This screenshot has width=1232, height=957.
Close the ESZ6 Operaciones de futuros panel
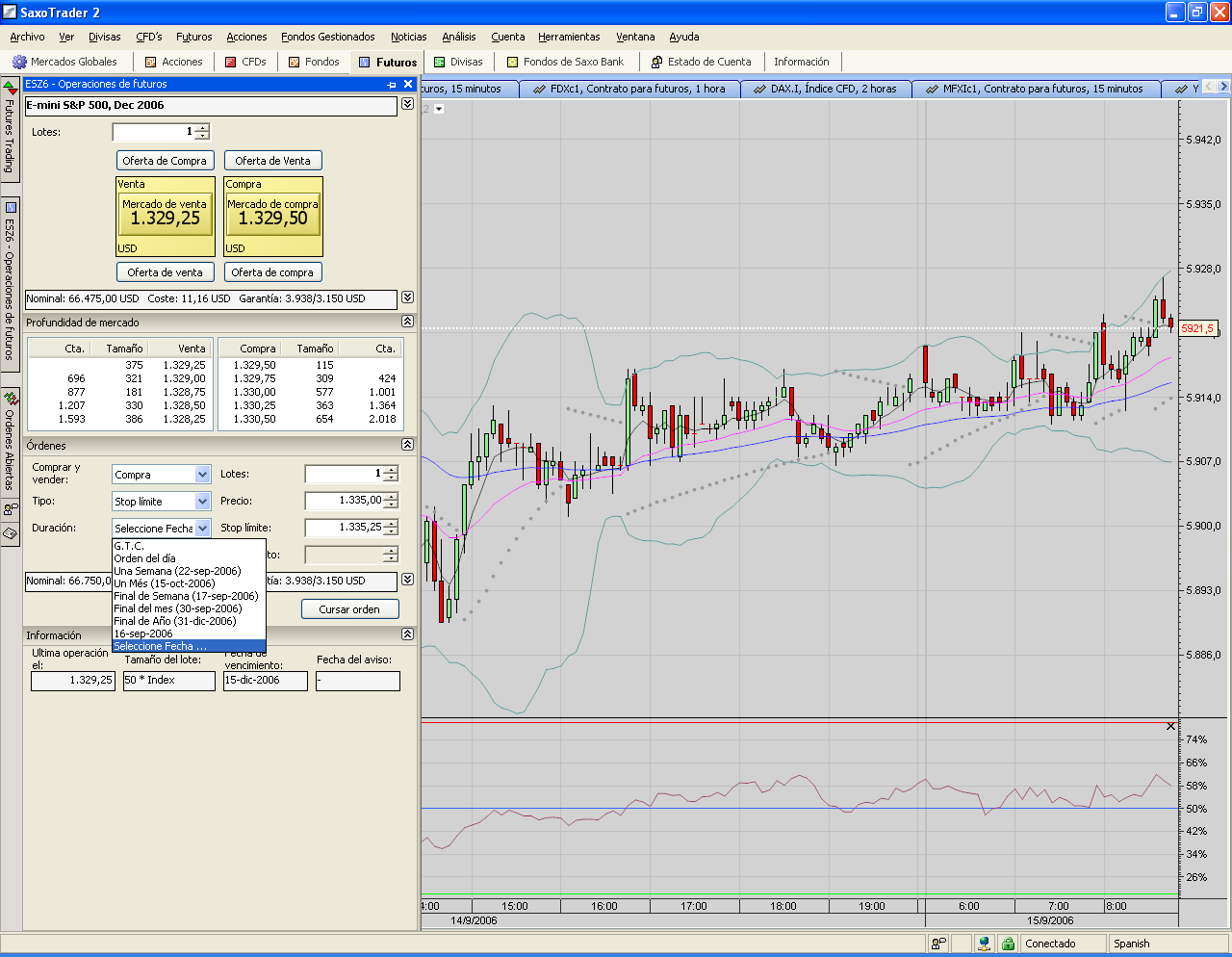(408, 85)
